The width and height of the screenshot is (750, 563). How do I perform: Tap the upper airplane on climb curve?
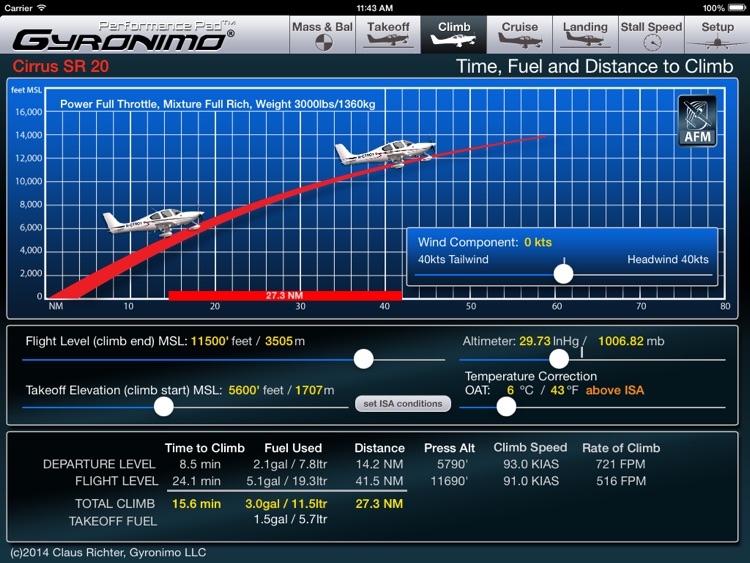(x=385, y=152)
